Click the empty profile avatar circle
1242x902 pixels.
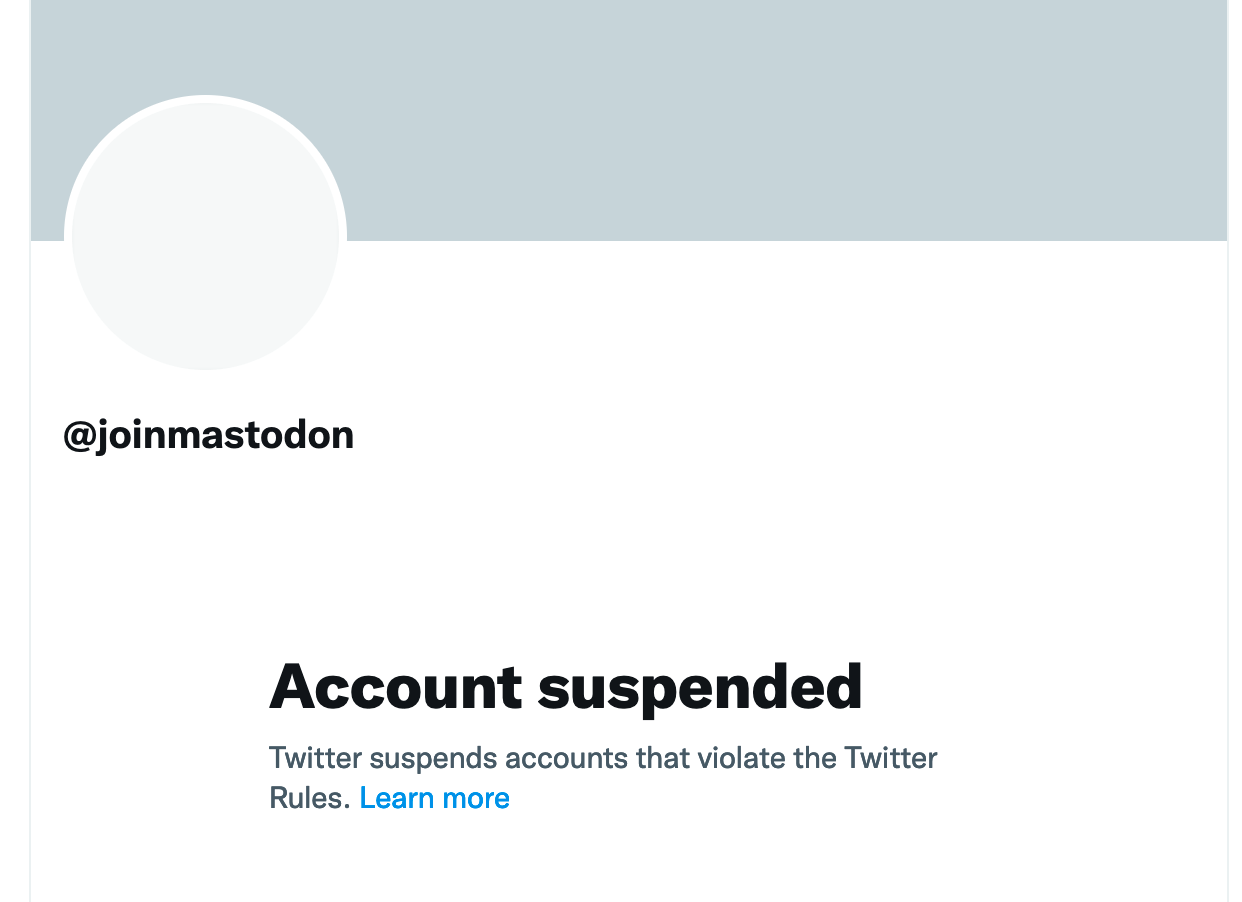click(x=205, y=237)
